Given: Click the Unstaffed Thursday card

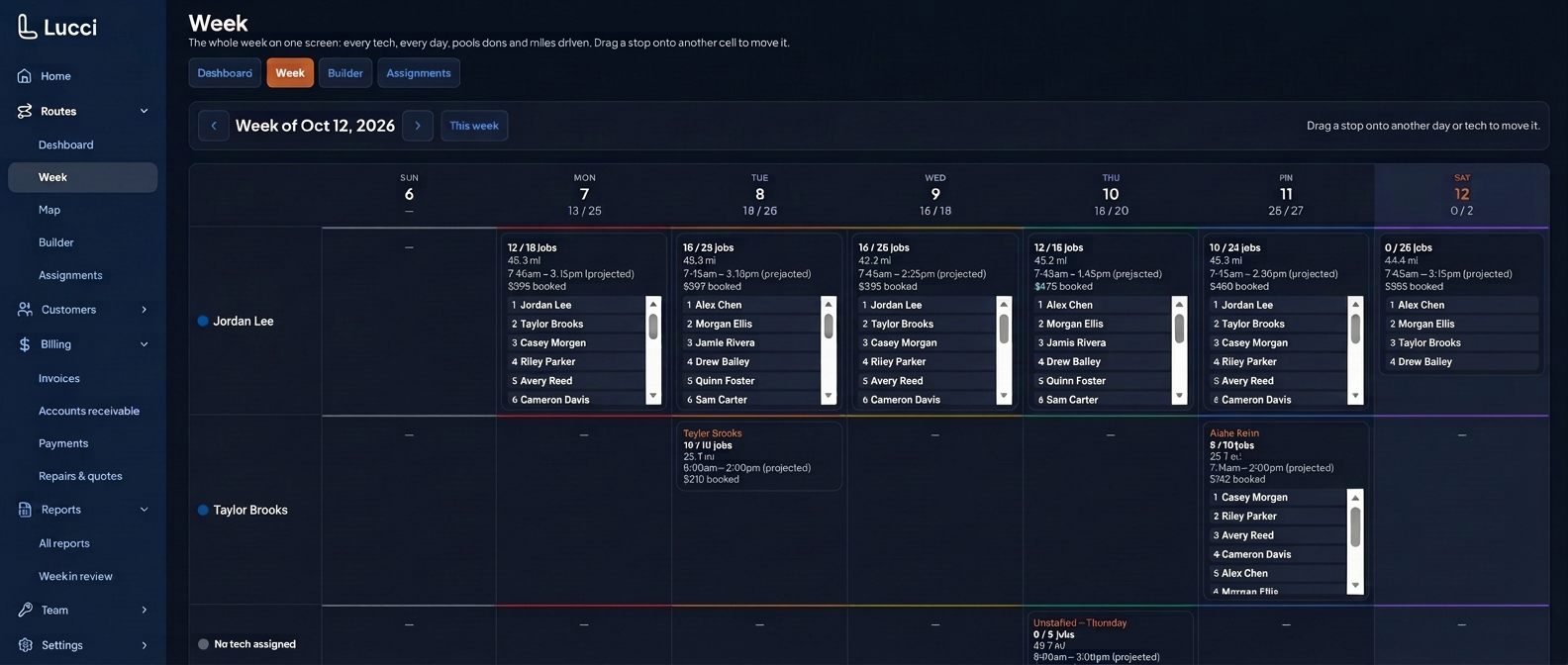Looking at the screenshot, I should point(1110,638).
